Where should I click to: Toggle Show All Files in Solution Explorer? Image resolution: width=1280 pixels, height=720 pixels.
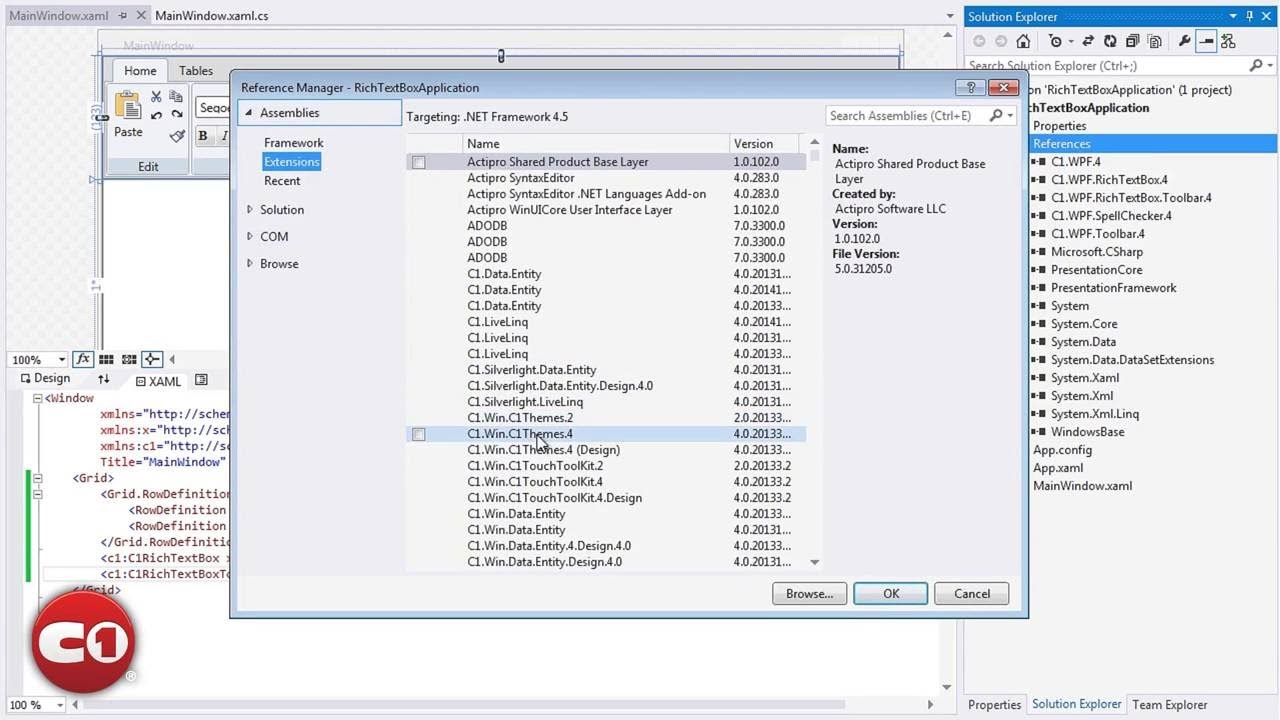(x=1154, y=41)
